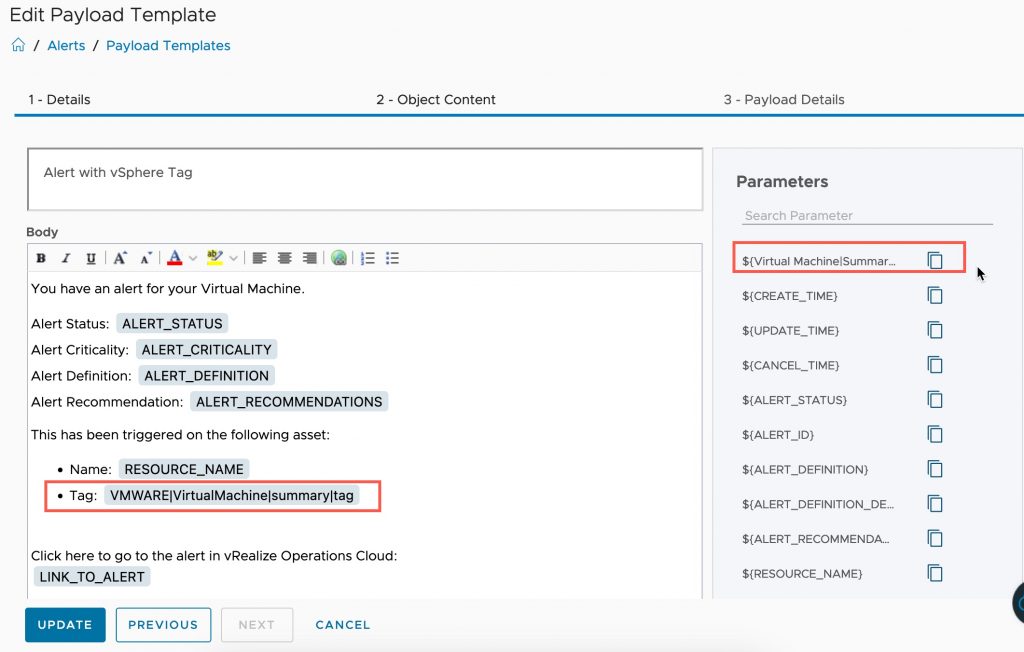Viewport: 1024px width, 652px height.
Task: Apply yellow text highlight color
Action: click(214, 258)
